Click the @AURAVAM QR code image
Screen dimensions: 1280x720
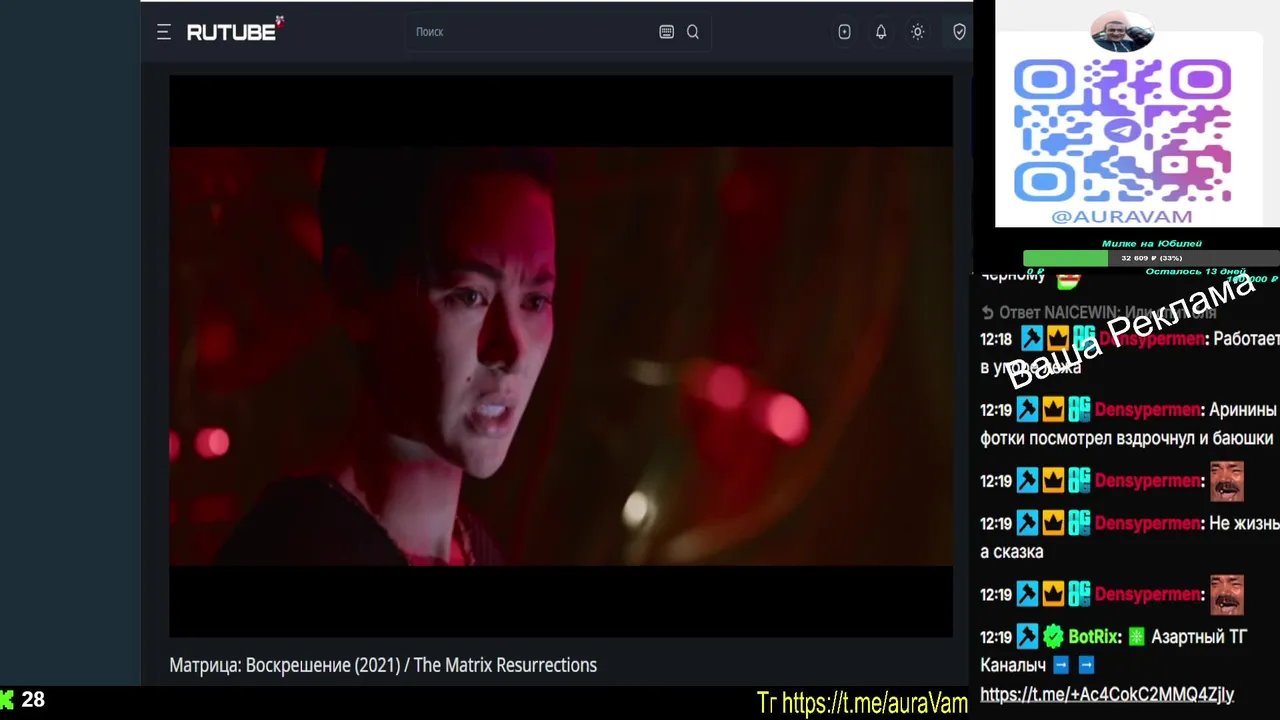pos(1122,130)
